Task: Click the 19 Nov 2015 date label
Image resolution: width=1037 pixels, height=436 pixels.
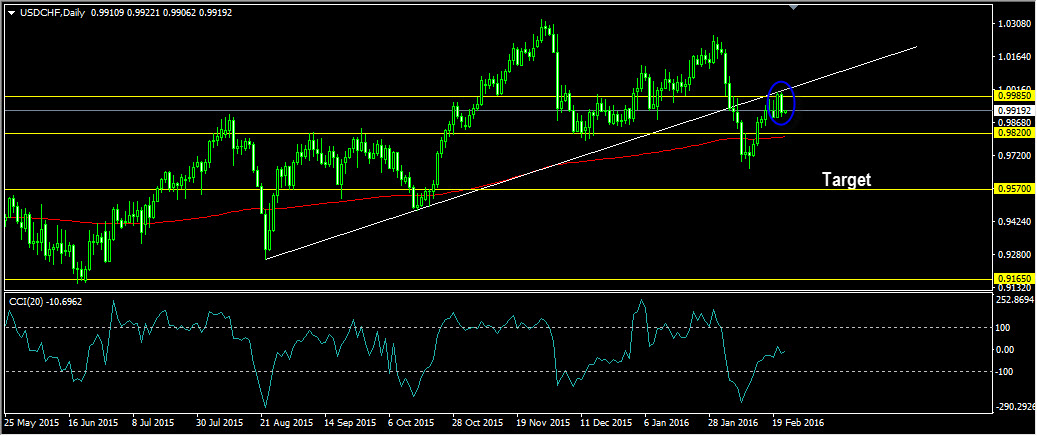Action: (542, 422)
